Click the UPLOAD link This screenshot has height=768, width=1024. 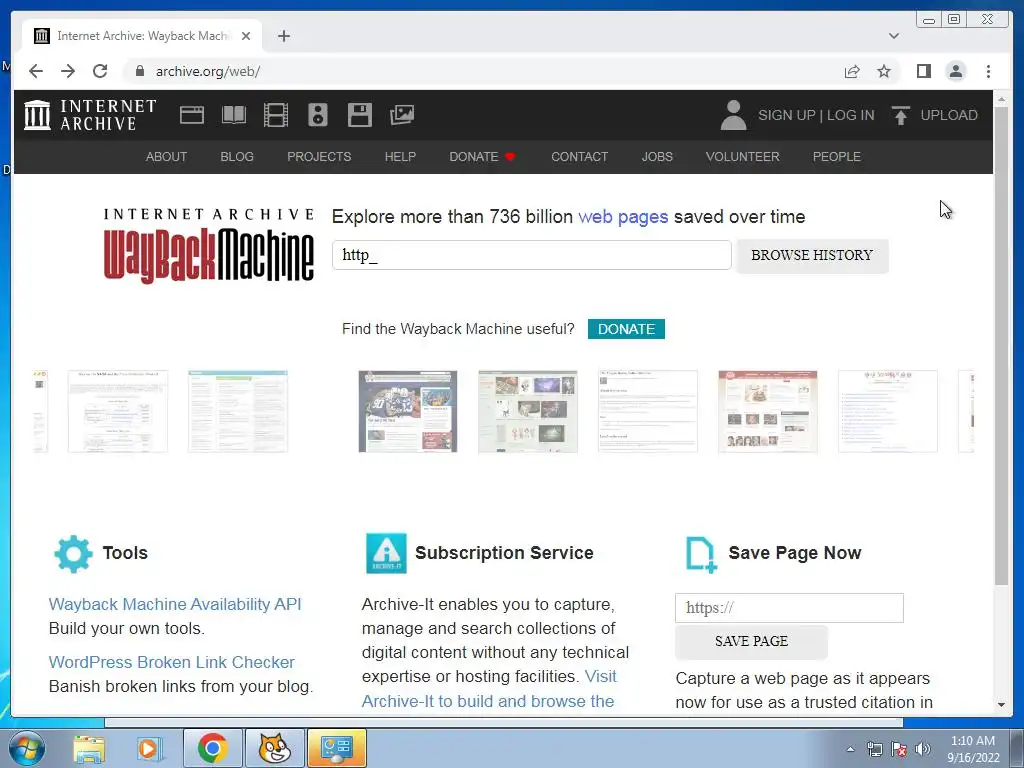[949, 115]
